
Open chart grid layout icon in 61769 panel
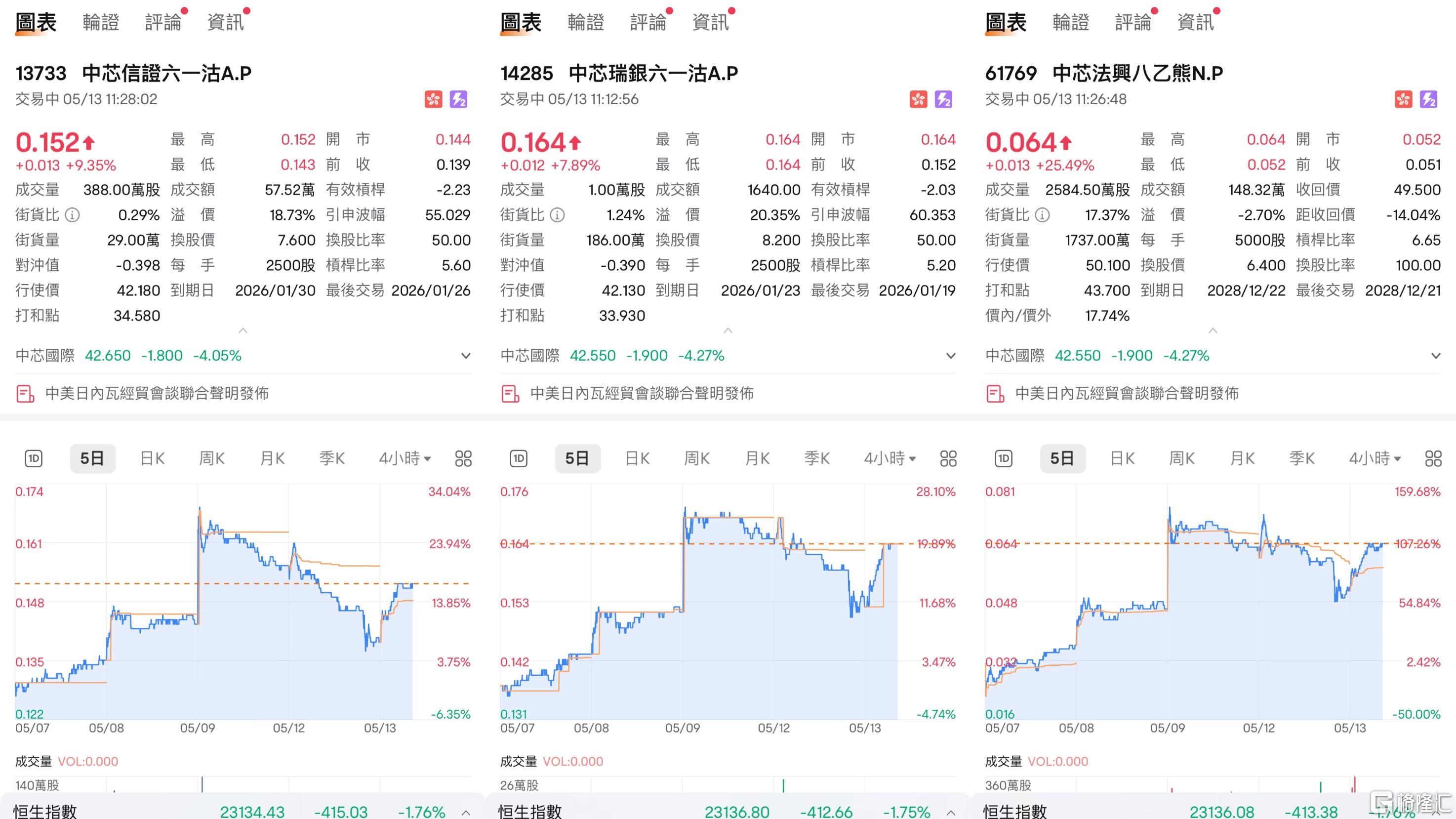click(1433, 458)
